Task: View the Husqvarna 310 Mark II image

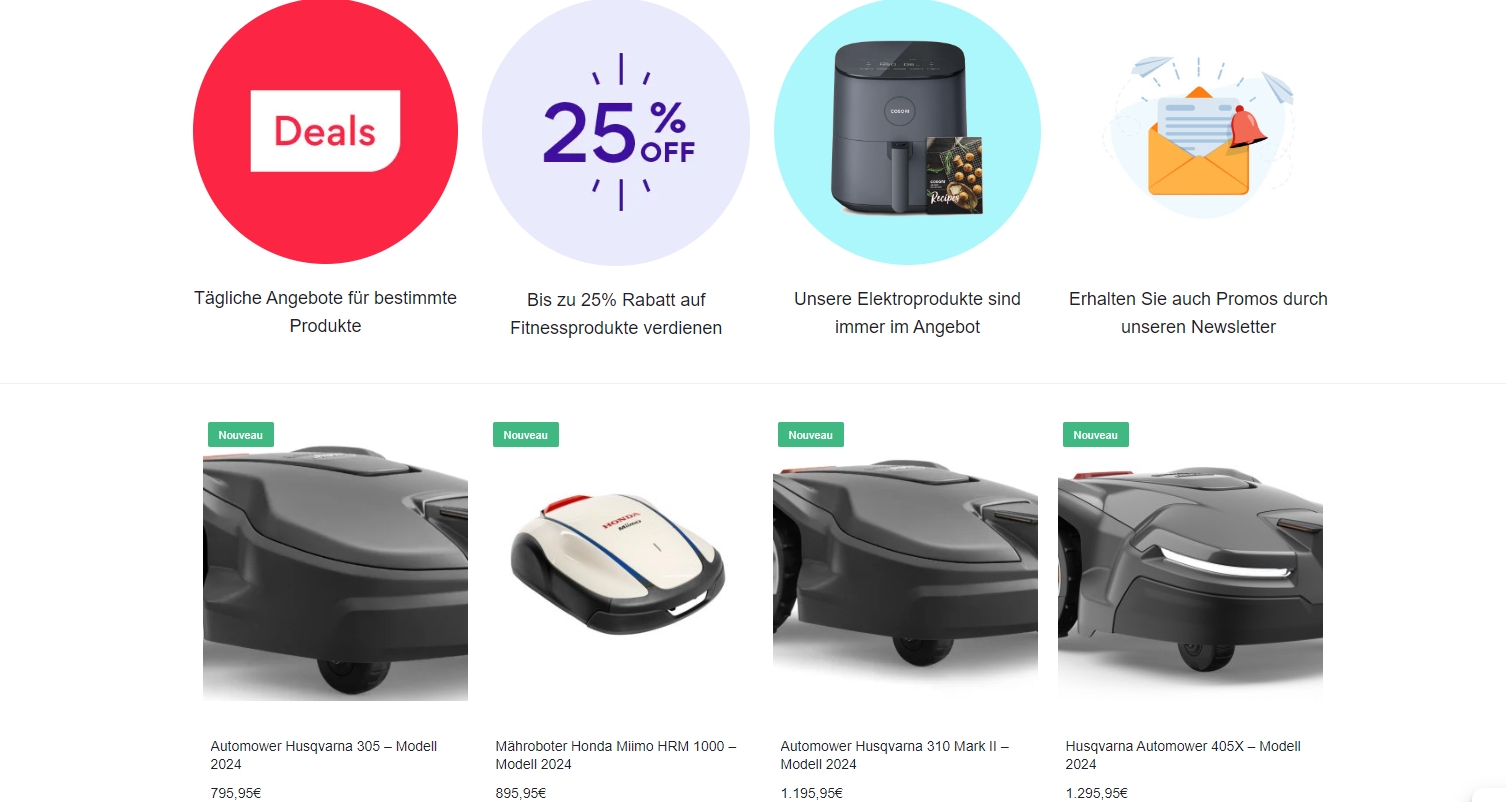Action: point(905,568)
